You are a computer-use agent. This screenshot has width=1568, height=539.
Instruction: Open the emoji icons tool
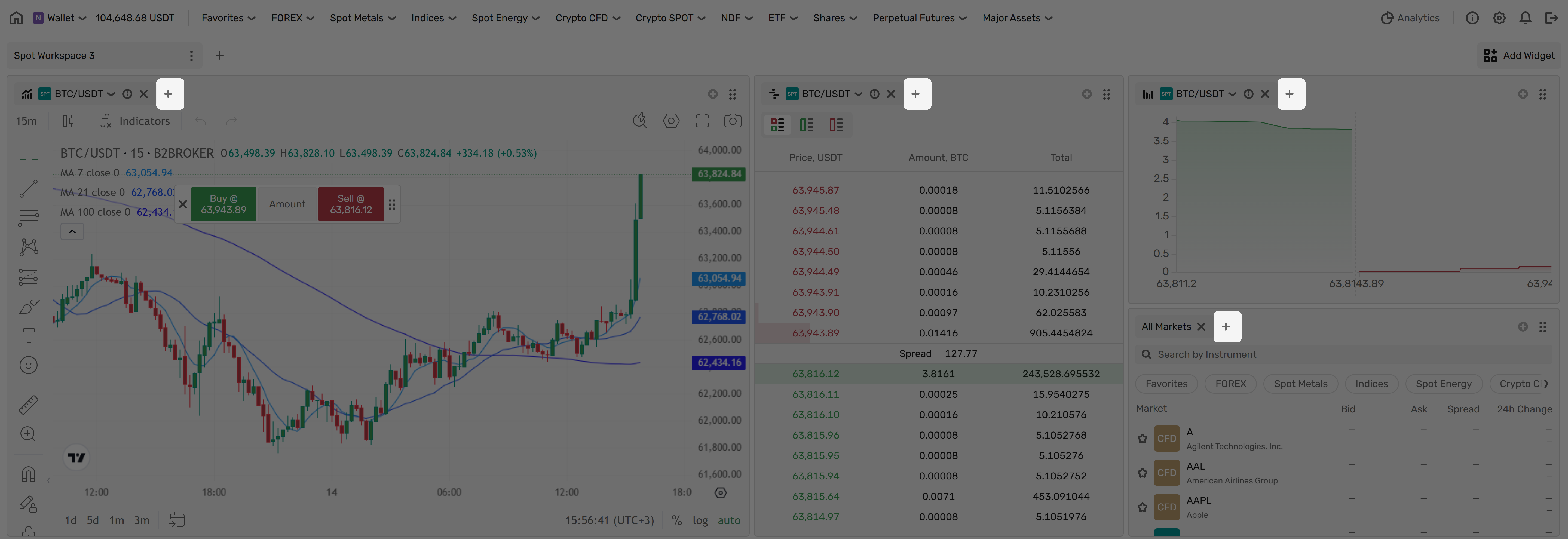28,365
